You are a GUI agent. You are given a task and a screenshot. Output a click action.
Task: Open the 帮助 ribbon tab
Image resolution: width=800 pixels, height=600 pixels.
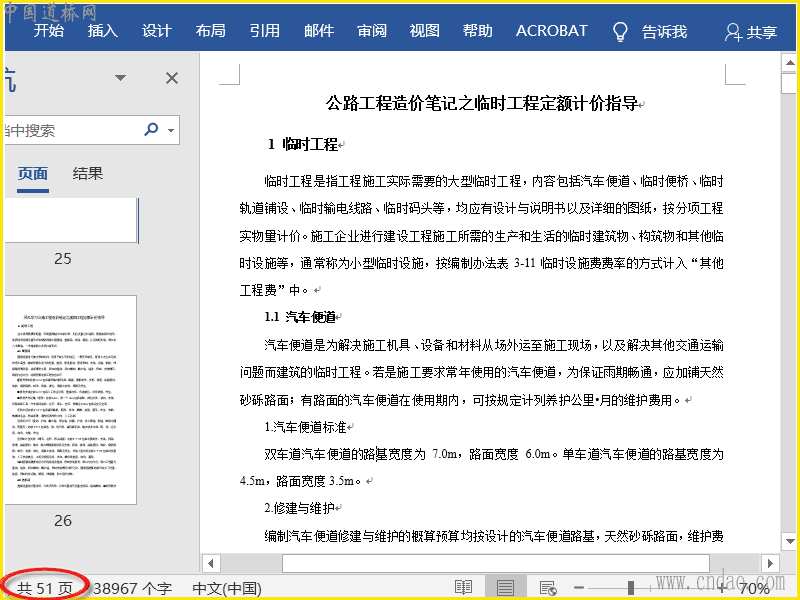point(478,31)
